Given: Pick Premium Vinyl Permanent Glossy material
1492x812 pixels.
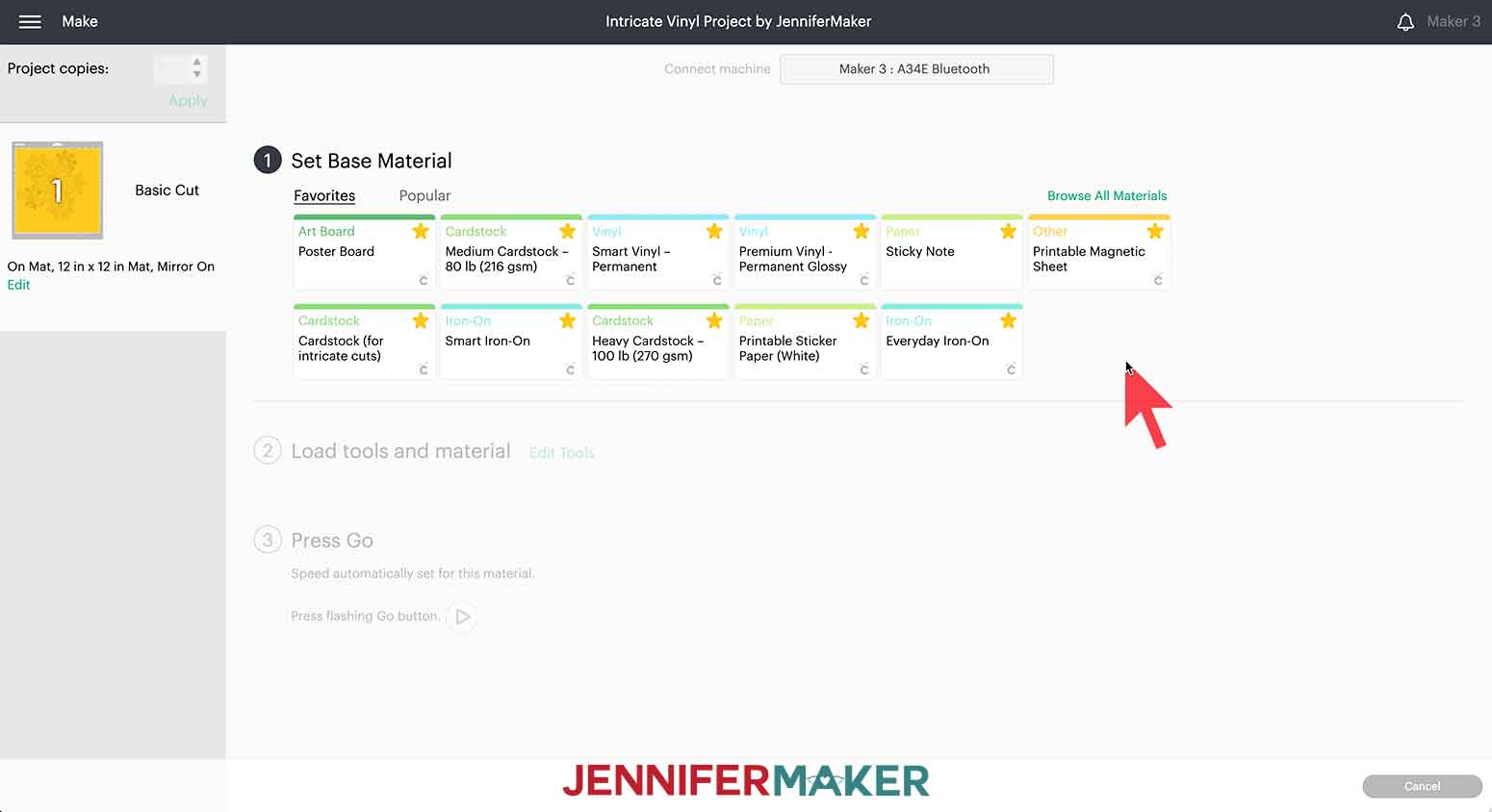Looking at the screenshot, I should click(805, 252).
